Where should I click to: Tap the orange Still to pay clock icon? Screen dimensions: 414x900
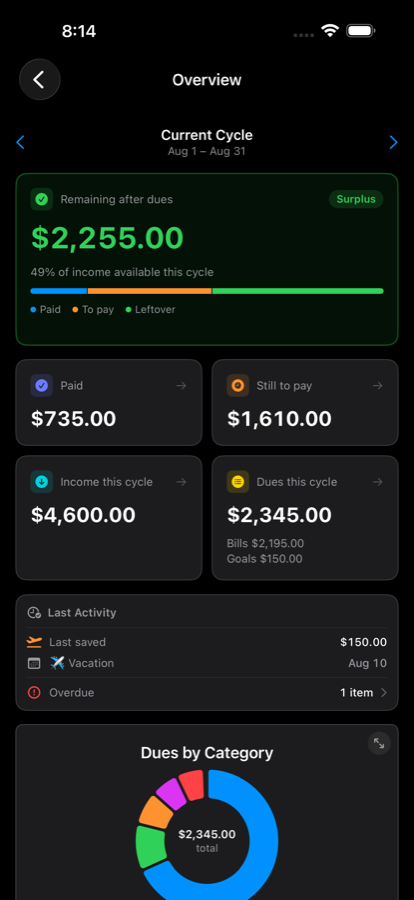click(x=238, y=386)
